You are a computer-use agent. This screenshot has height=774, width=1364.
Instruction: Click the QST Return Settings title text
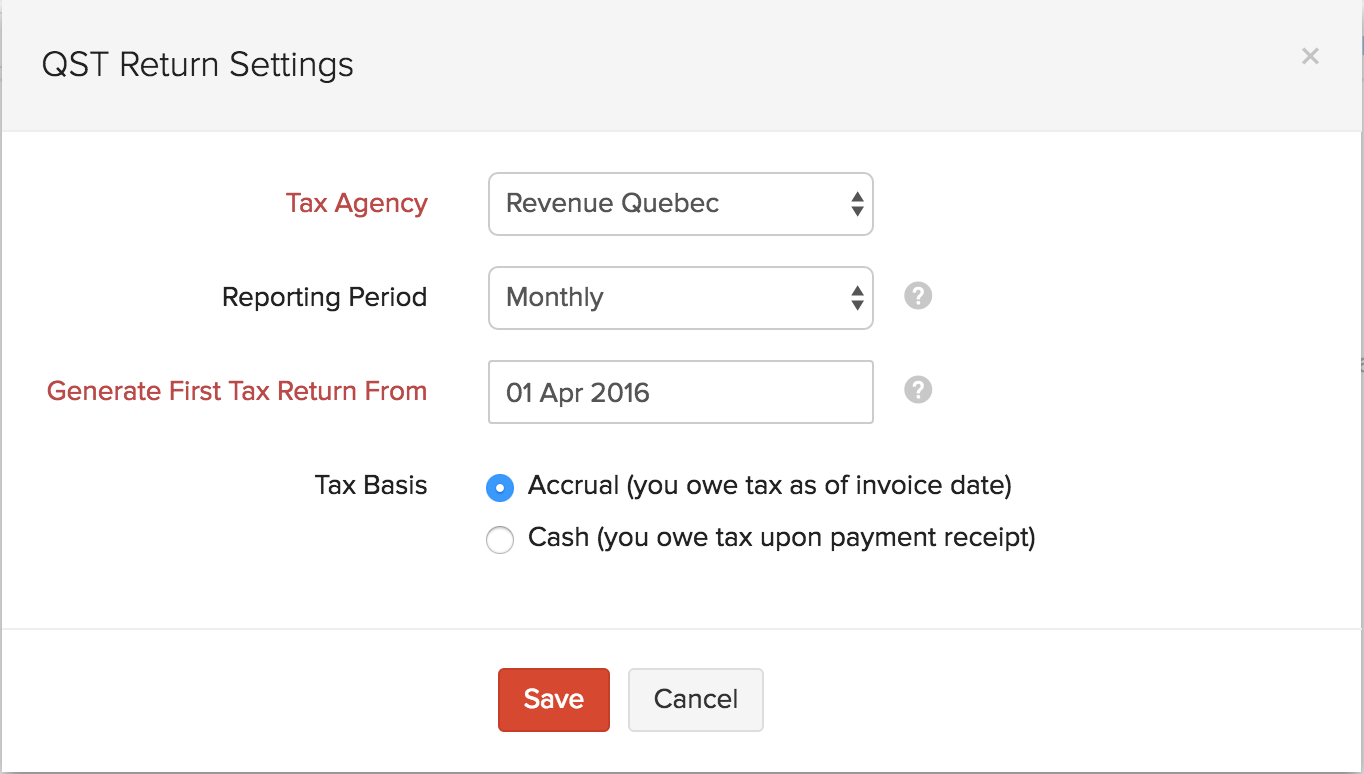[x=197, y=65]
